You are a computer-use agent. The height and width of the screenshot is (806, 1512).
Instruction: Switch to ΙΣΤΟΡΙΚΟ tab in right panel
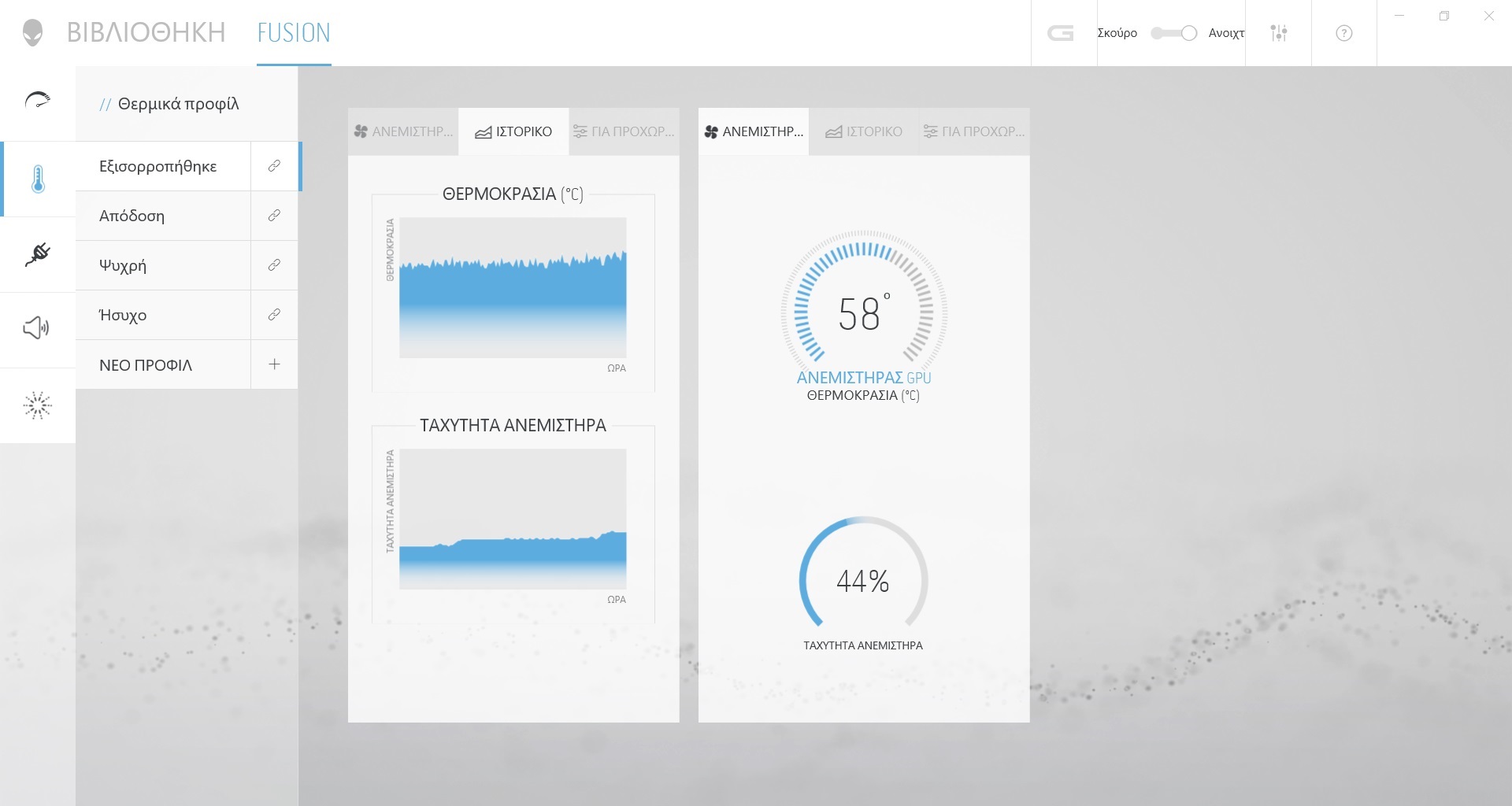[864, 131]
